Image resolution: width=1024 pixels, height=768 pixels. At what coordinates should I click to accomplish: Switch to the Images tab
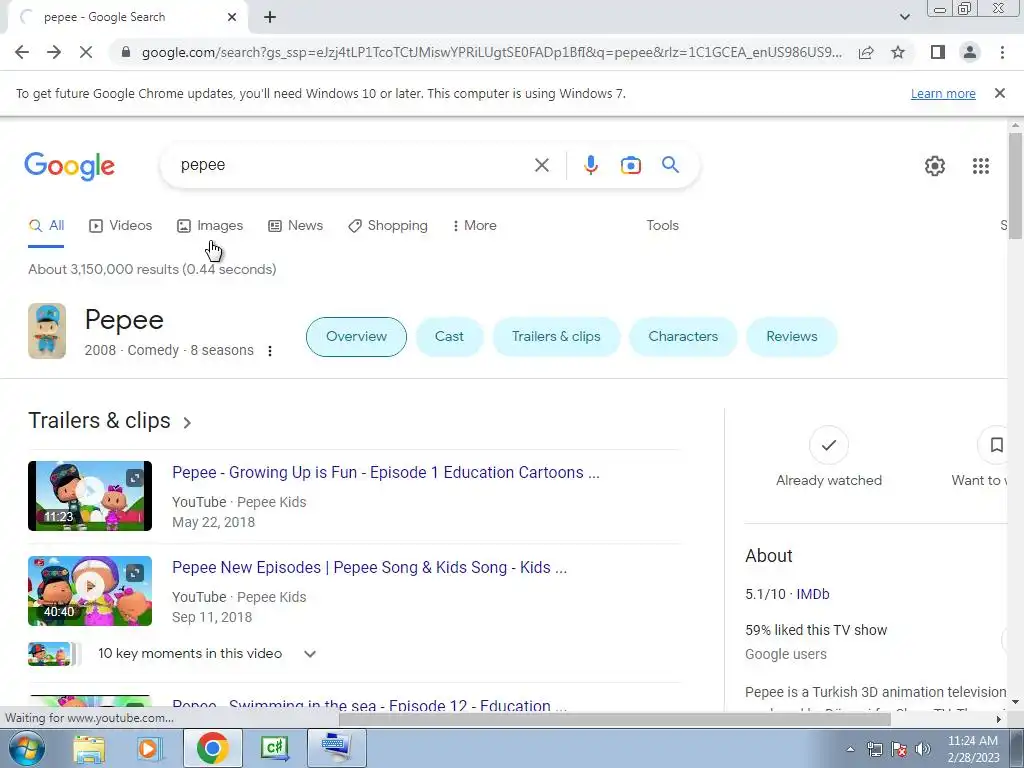tap(210, 226)
